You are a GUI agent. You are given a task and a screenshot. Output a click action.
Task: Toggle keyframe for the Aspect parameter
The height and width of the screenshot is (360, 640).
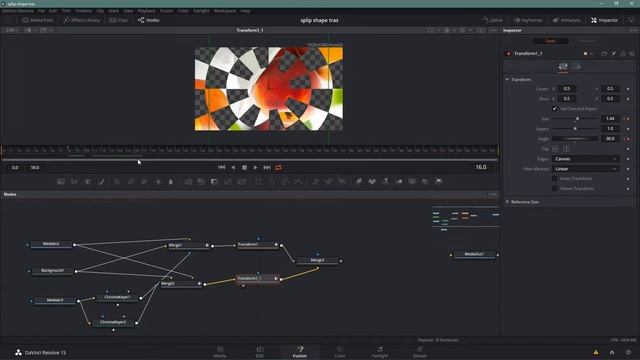coord(628,129)
